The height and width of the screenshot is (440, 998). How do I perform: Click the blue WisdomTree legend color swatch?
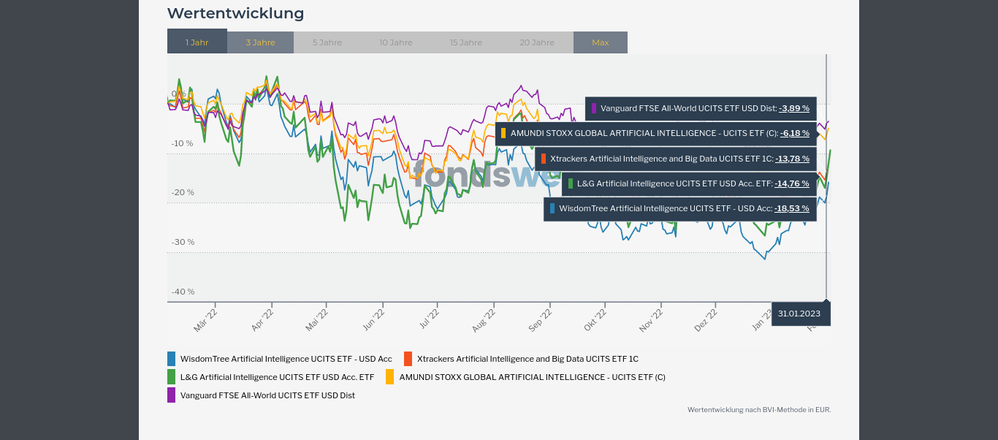click(x=172, y=358)
